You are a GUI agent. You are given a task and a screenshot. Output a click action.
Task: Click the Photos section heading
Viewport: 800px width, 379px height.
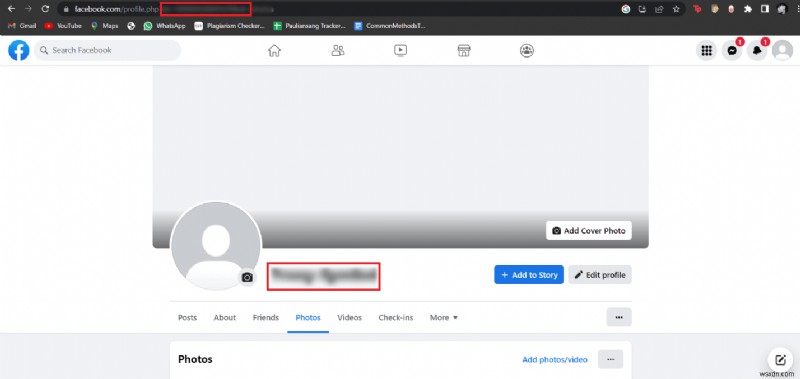click(195, 360)
